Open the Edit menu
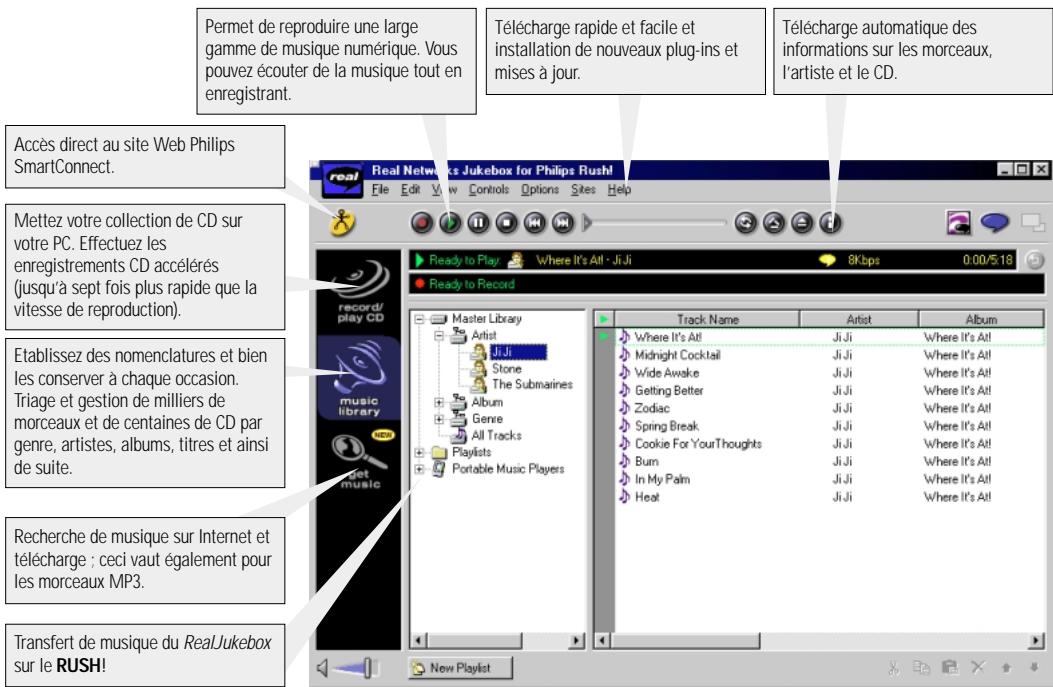 [410, 189]
